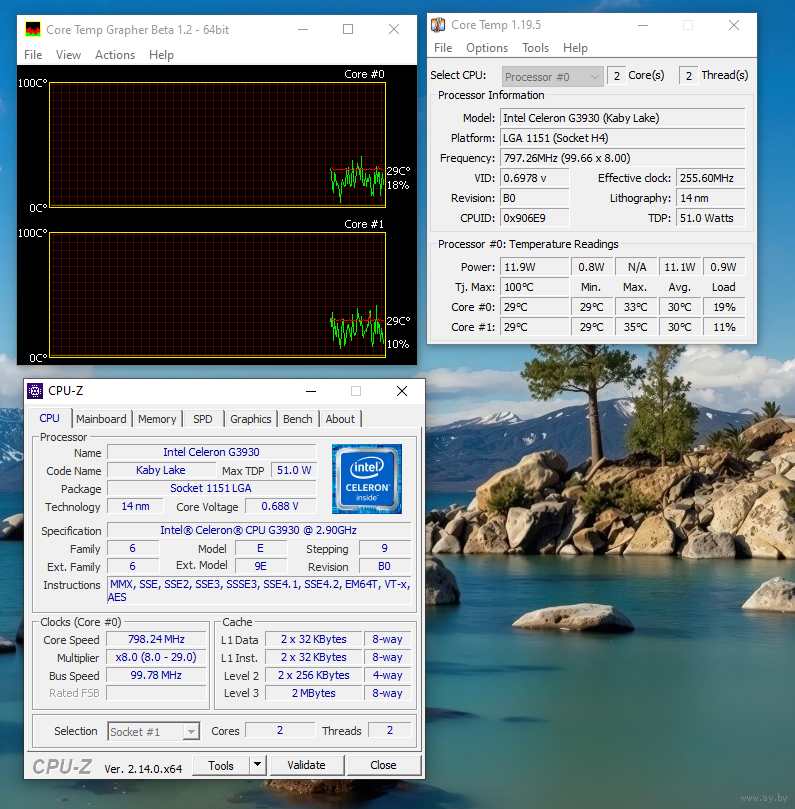Open the Options menu in Core Temp
This screenshot has height=809, width=795.
pos(487,48)
